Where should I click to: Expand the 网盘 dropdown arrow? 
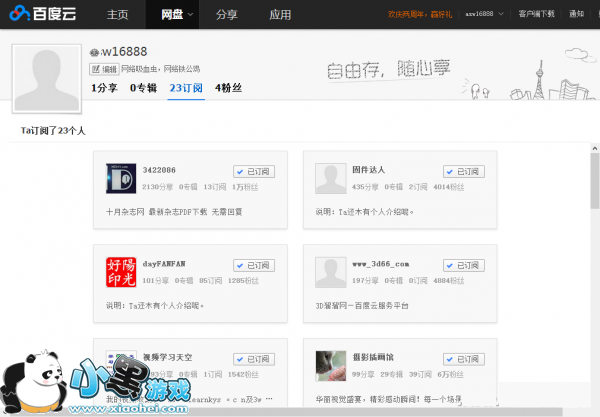190,15
